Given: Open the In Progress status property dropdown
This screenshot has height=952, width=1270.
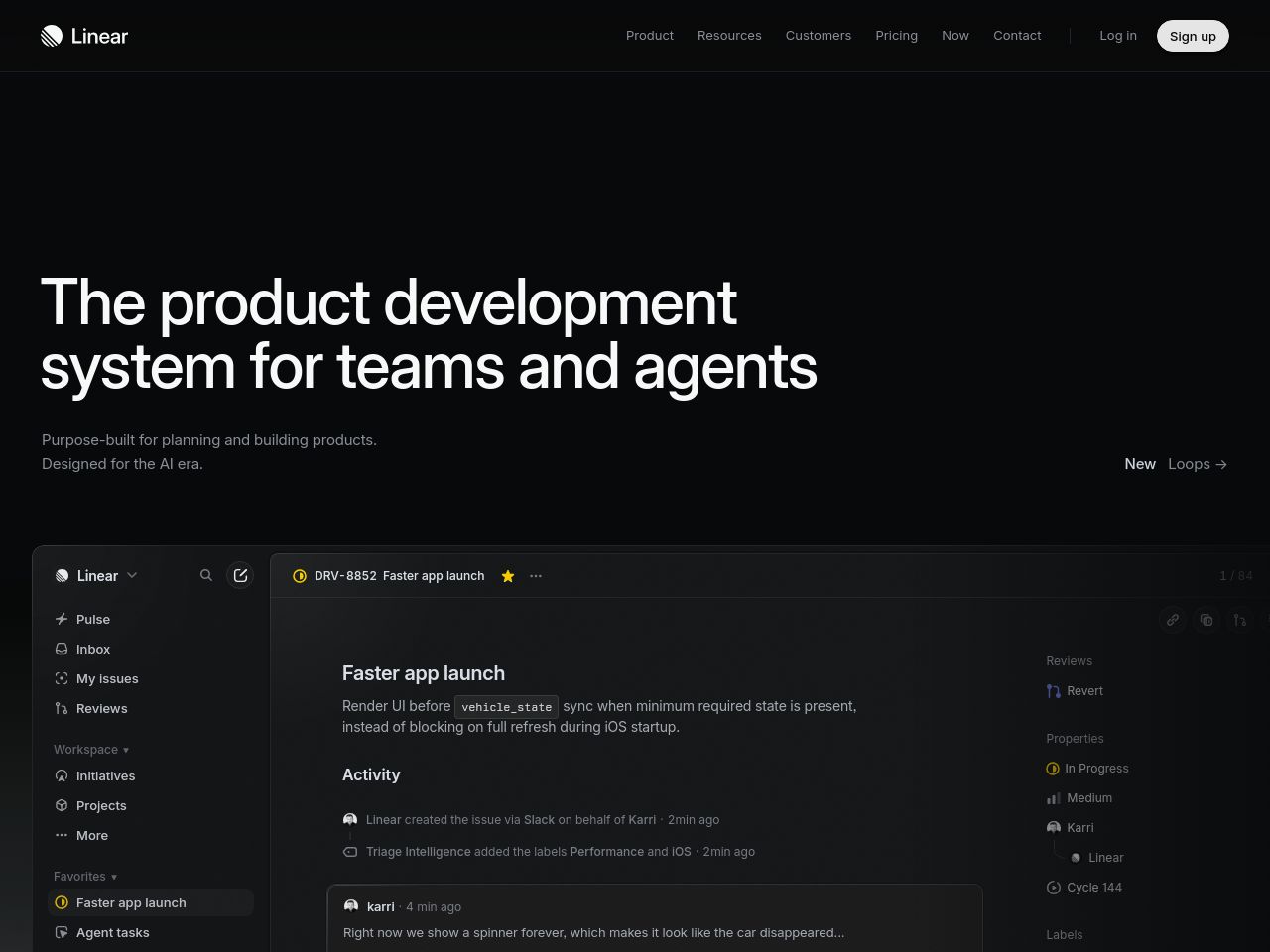Looking at the screenshot, I should coord(1087,769).
